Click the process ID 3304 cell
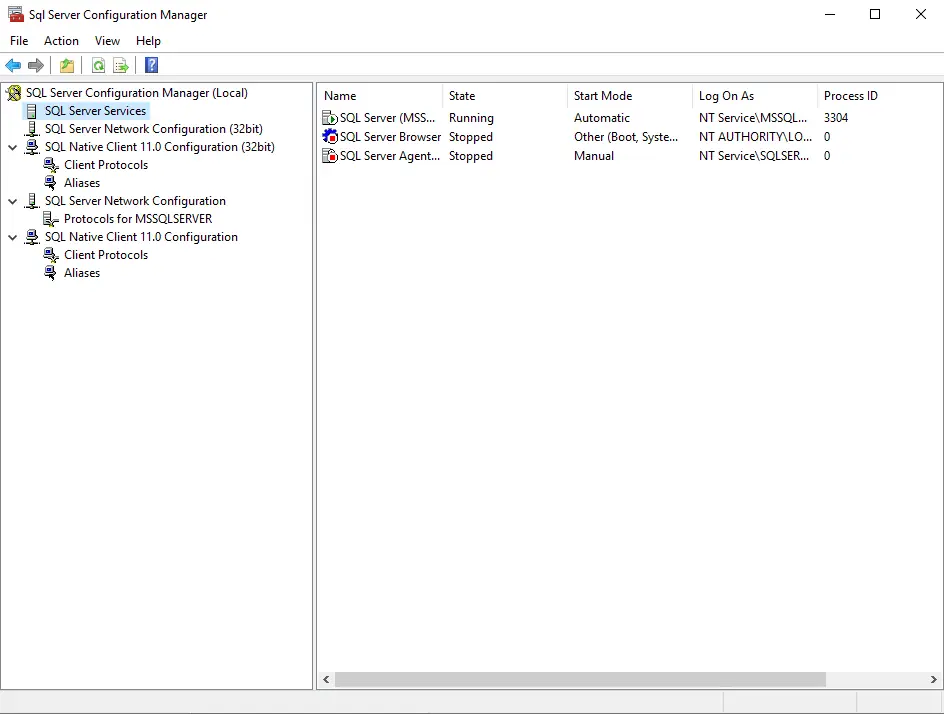 (836, 118)
